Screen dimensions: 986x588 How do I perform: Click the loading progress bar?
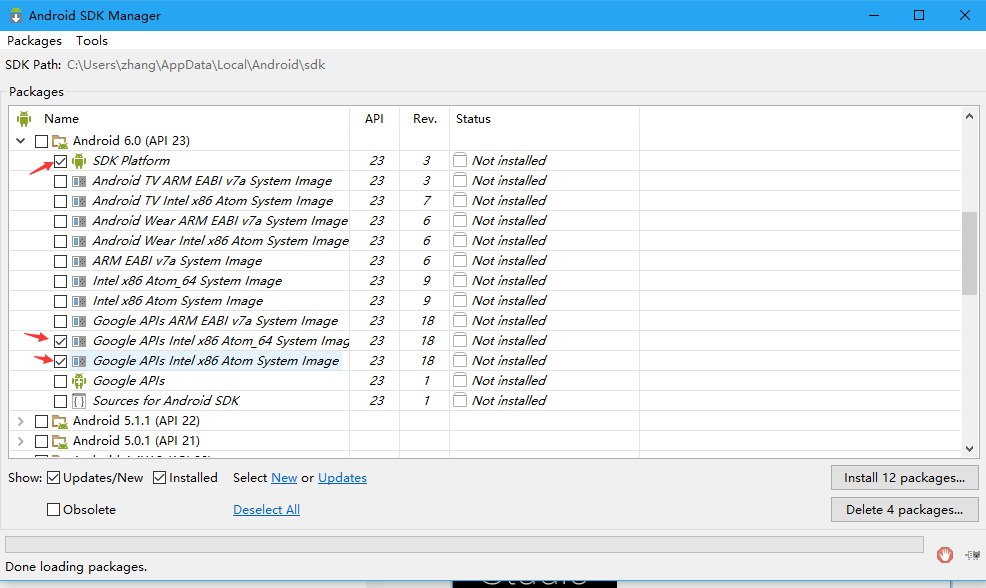click(x=464, y=545)
